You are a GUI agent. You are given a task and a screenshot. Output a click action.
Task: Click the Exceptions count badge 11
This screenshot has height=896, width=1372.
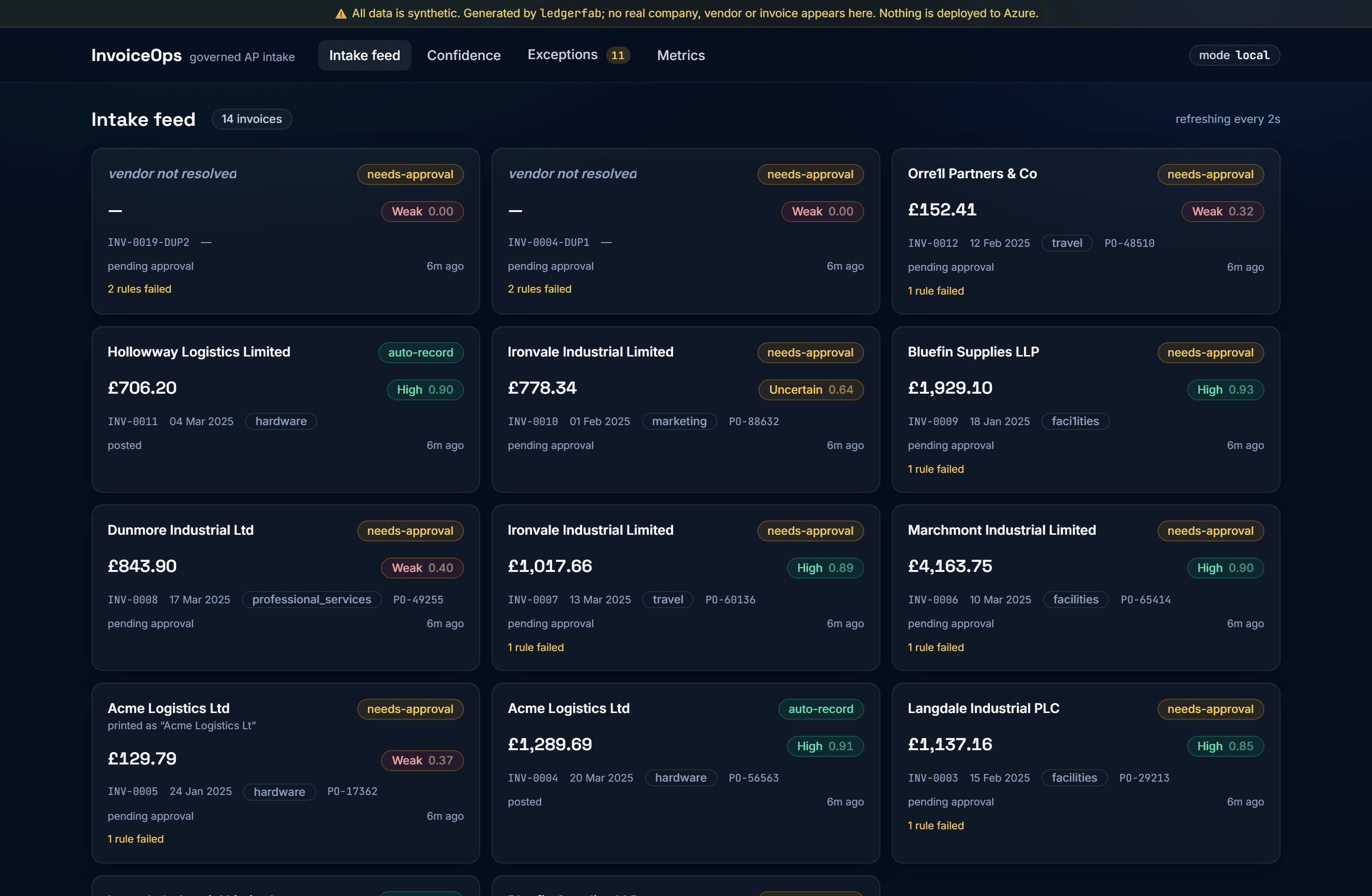[x=617, y=55]
